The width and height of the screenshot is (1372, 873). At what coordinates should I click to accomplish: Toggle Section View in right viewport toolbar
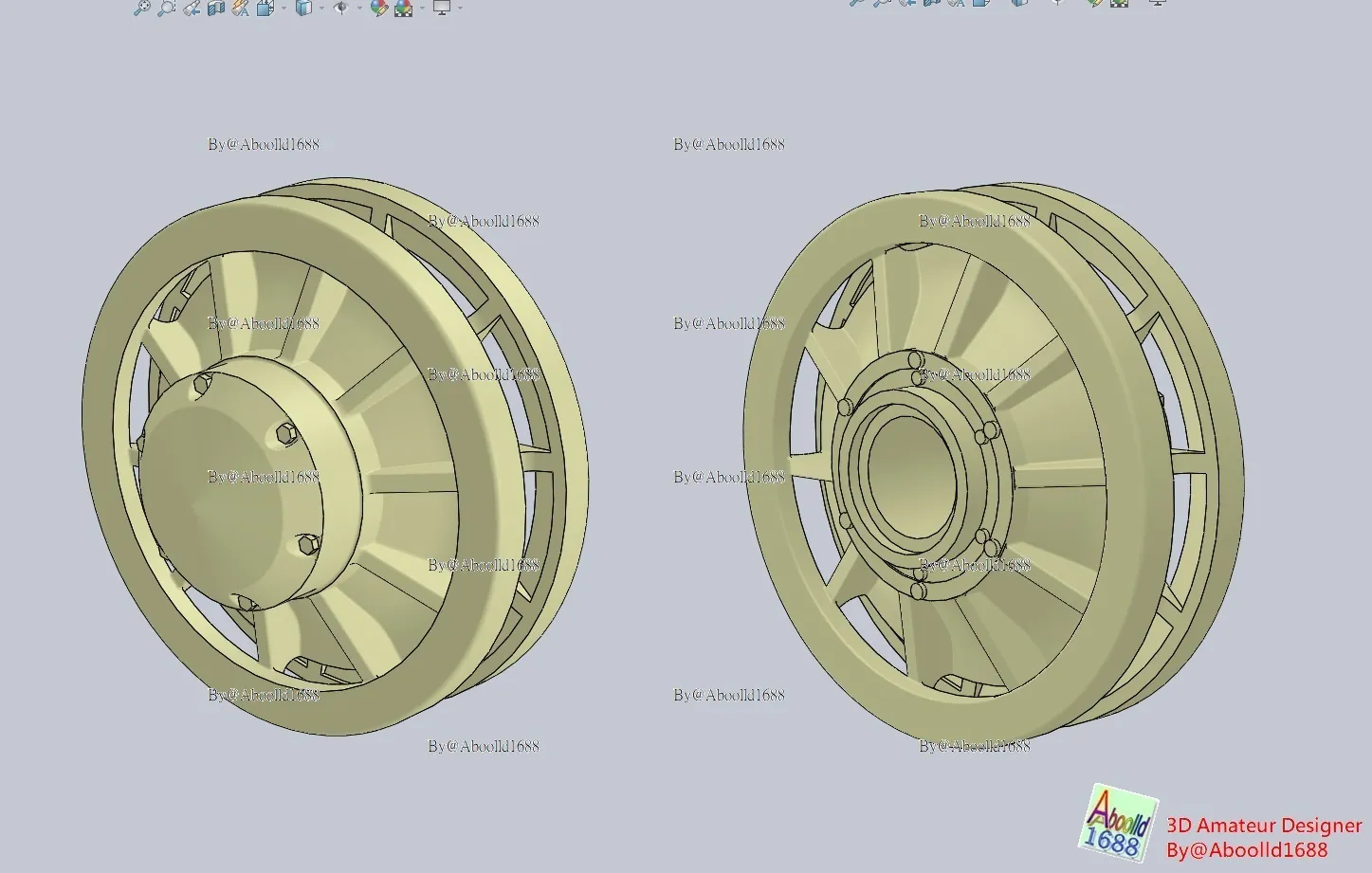click(932, 3)
